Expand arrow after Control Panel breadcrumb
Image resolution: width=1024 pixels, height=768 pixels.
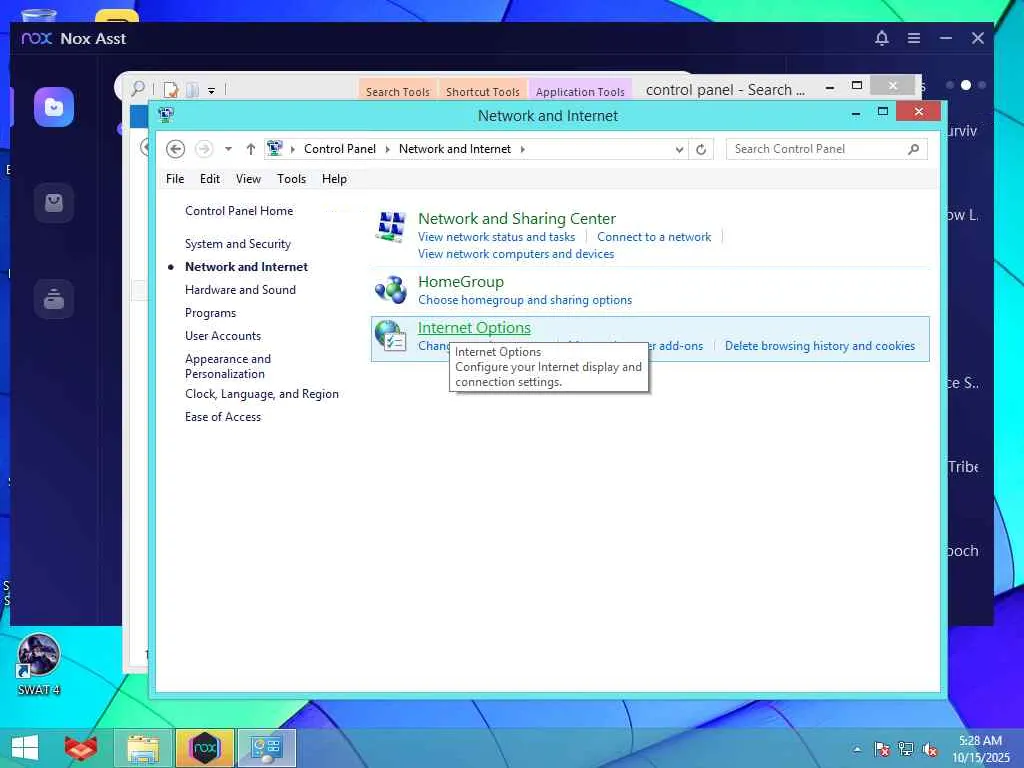click(x=387, y=150)
